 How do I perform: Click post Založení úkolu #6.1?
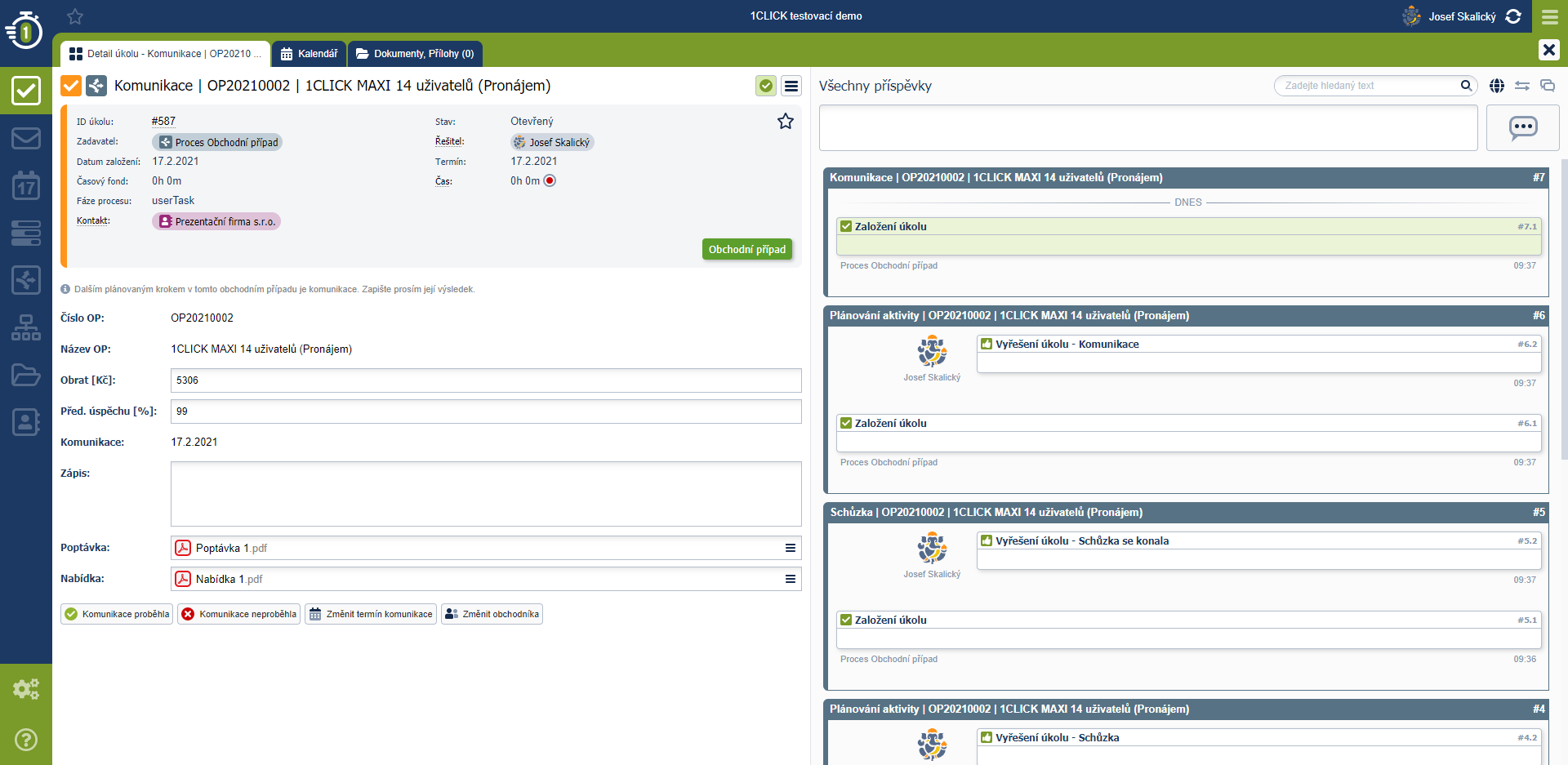(x=1189, y=433)
